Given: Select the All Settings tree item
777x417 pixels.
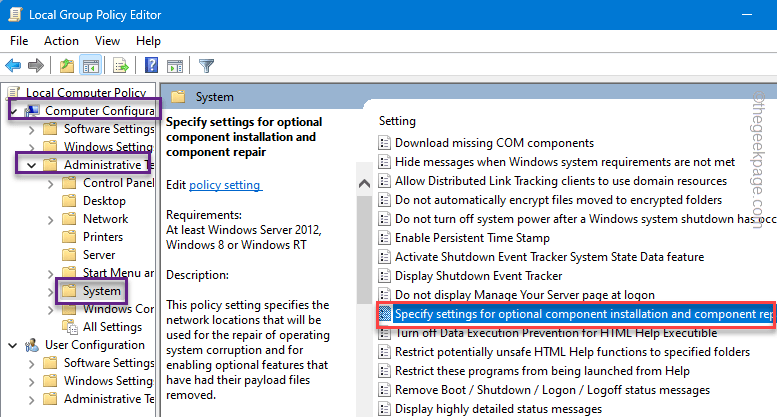Looking at the screenshot, I should 112,327.
